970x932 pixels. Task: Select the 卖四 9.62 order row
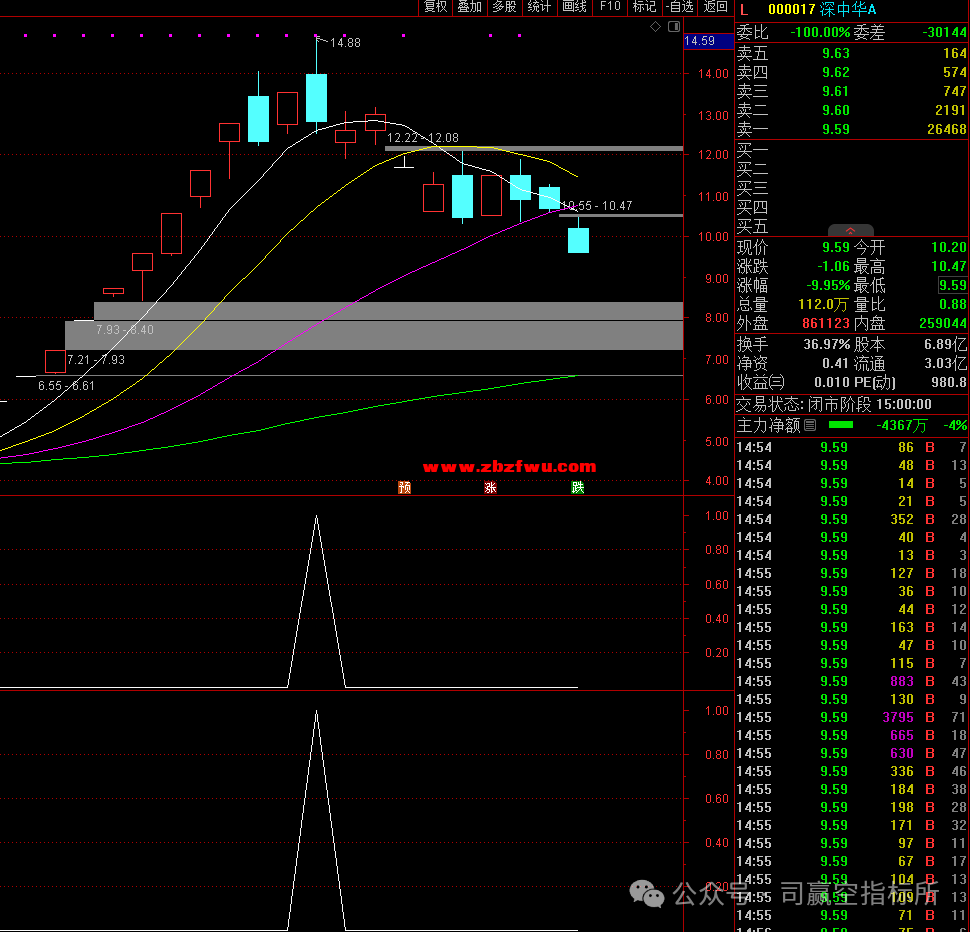(x=852, y=72)
